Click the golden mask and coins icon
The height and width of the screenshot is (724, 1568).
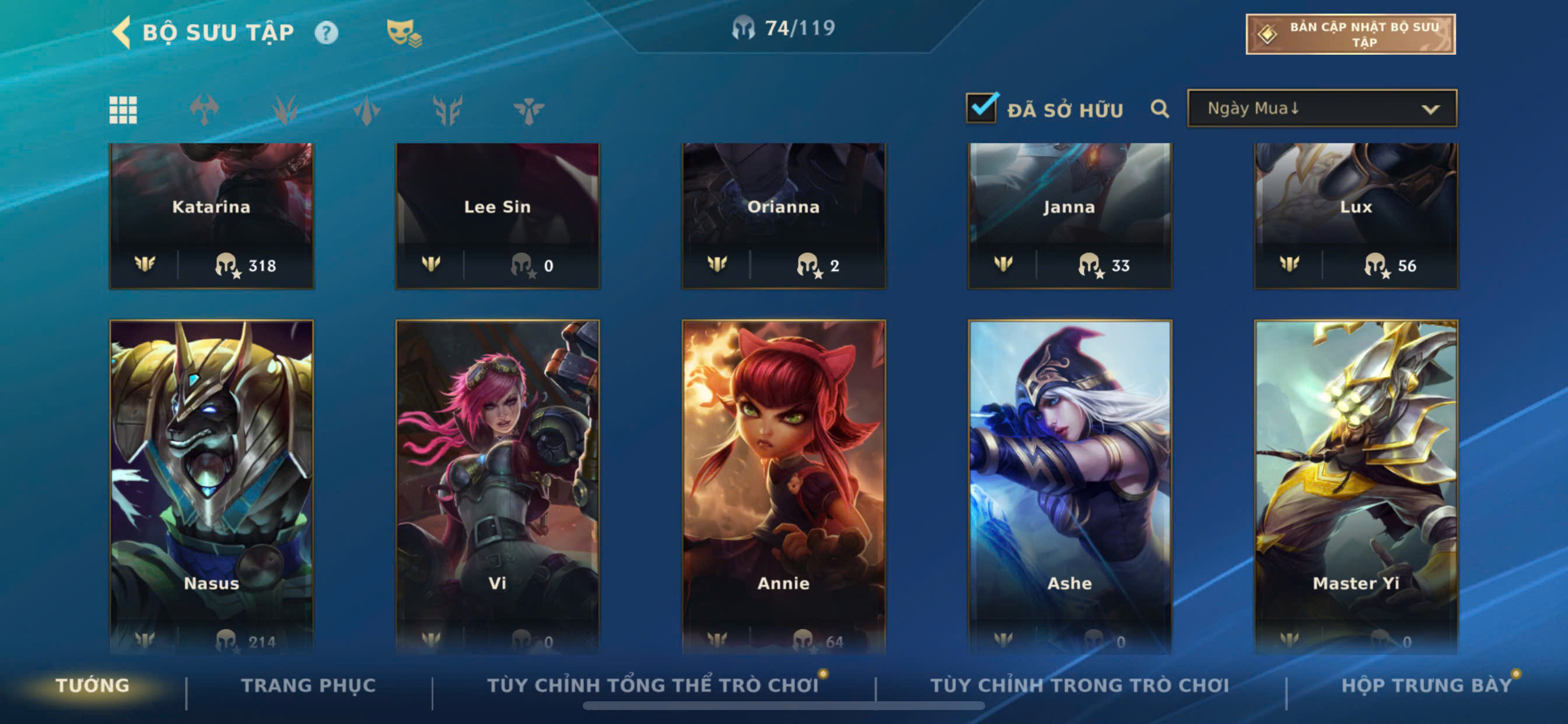(x=404, y=33)
